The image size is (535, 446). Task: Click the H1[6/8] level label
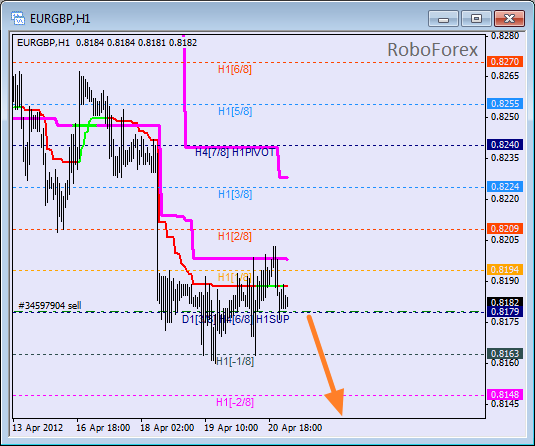[x=235, y=70]
